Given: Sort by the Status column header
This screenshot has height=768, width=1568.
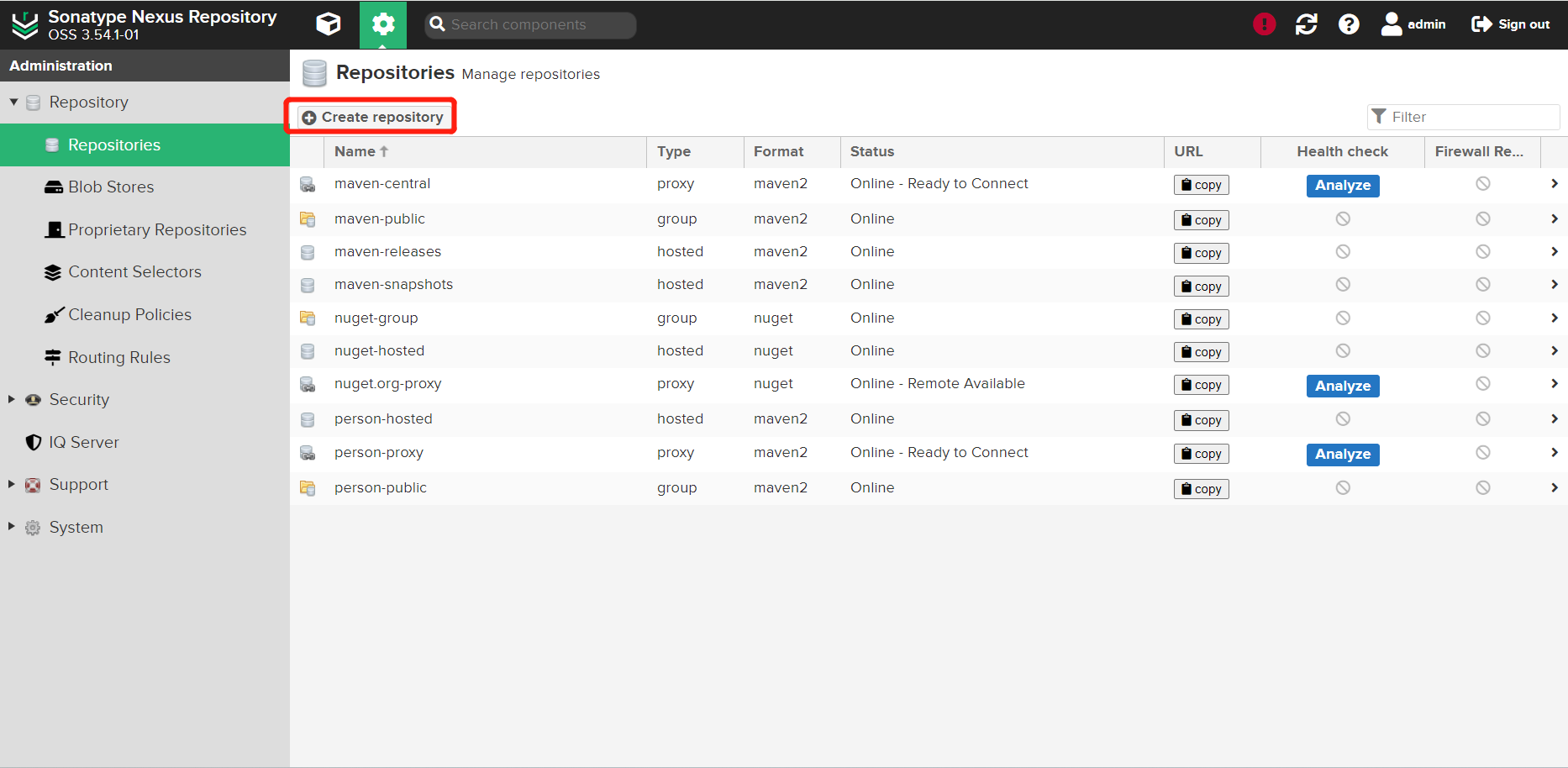Looking at the screenshot, I should click(1002, 151).
